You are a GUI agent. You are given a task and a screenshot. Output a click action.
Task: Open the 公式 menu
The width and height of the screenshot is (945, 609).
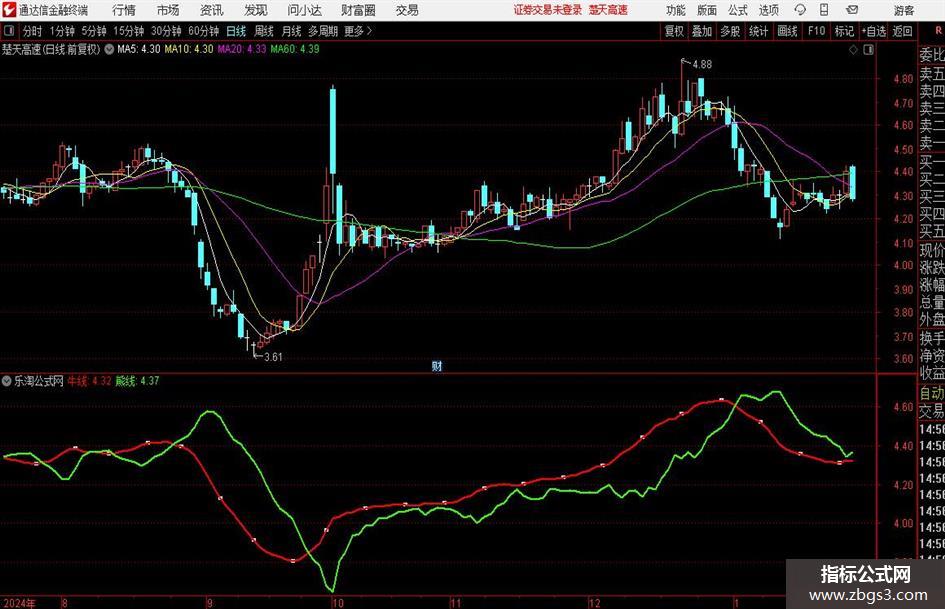point(737,10)
